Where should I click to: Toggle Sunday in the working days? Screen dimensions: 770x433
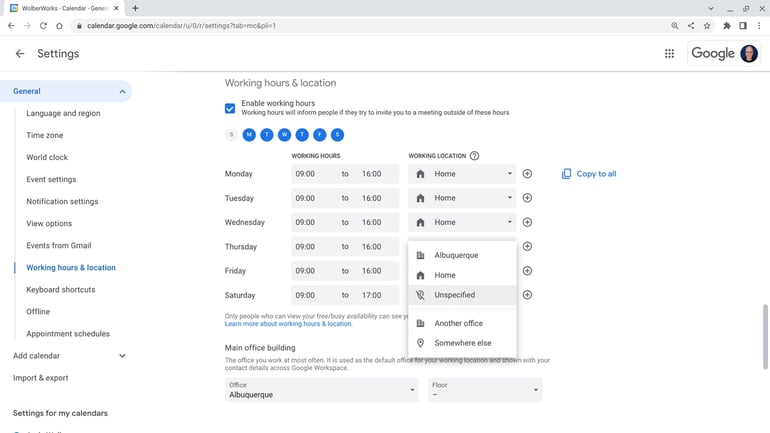pyautogui.click(x=232, y=135)
